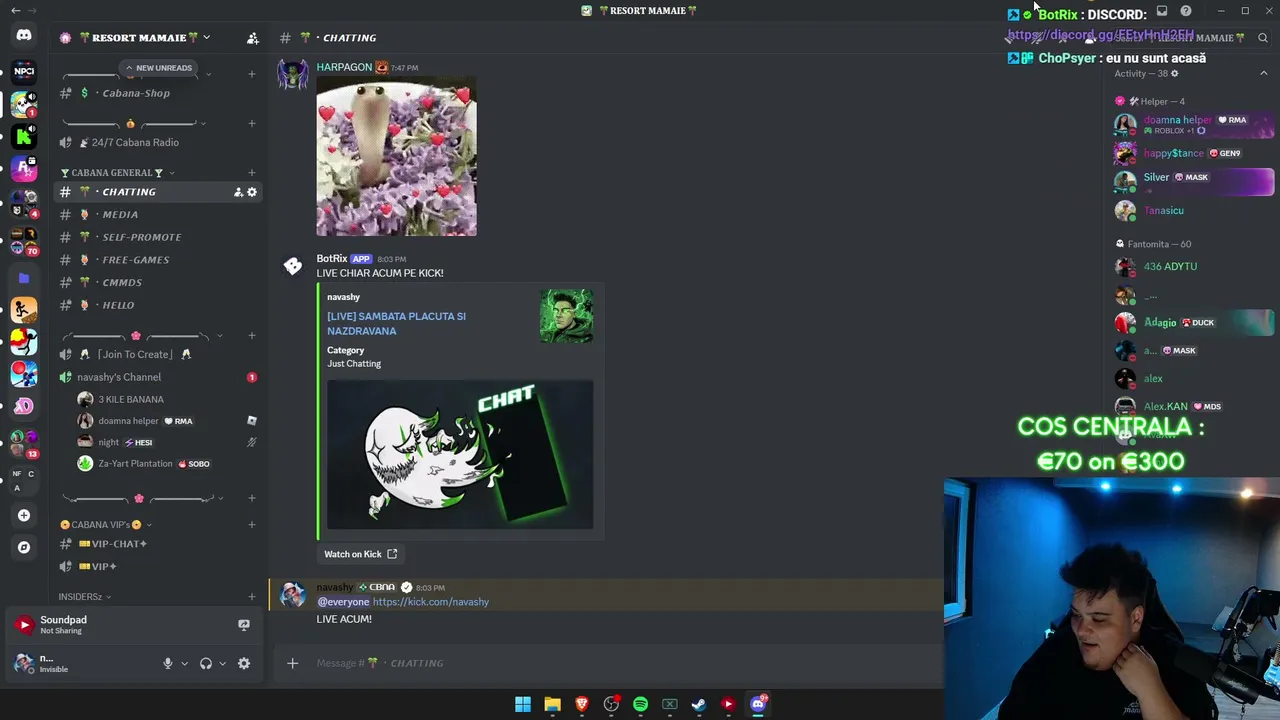The image size is (1280, 720).
Task: Click the Watch on Kick button
Action: pyautogui.click(x=360, y=554)
